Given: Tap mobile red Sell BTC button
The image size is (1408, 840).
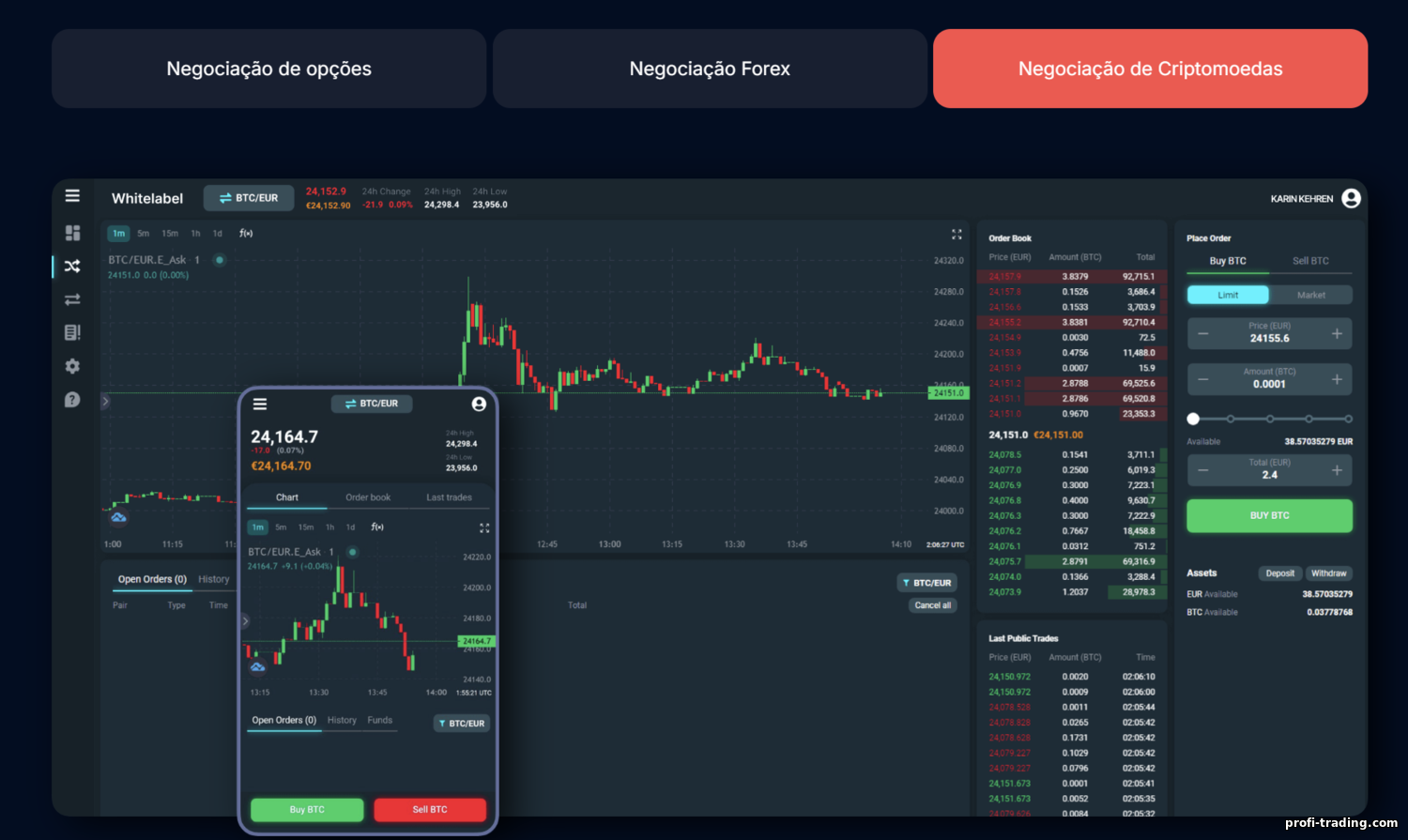Looking at the screenshot, I should click(x=430, y=809).
